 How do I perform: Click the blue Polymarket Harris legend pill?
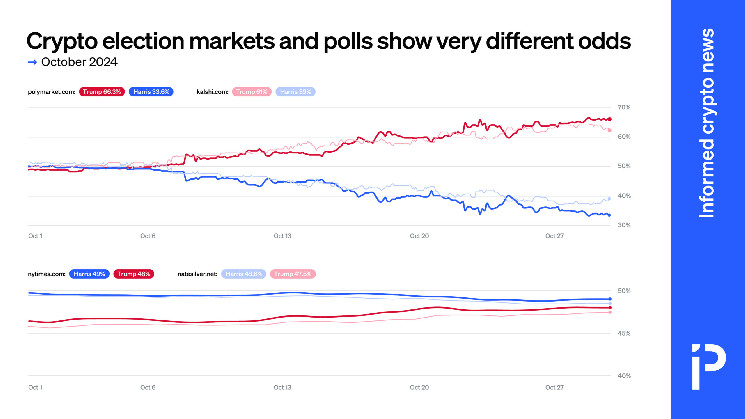tap(152, 91)
